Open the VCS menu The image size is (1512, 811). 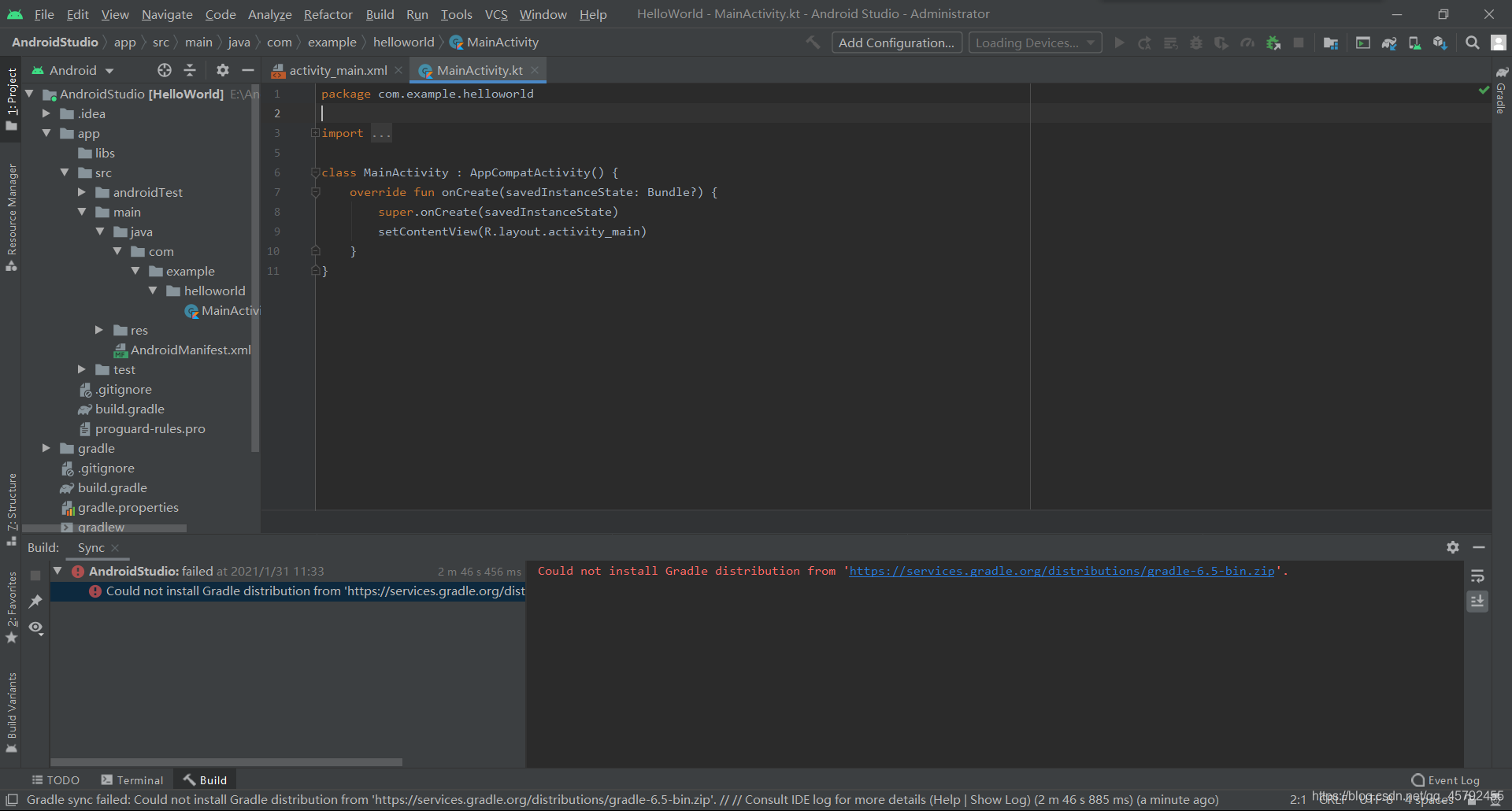click(x=496, y=14)
